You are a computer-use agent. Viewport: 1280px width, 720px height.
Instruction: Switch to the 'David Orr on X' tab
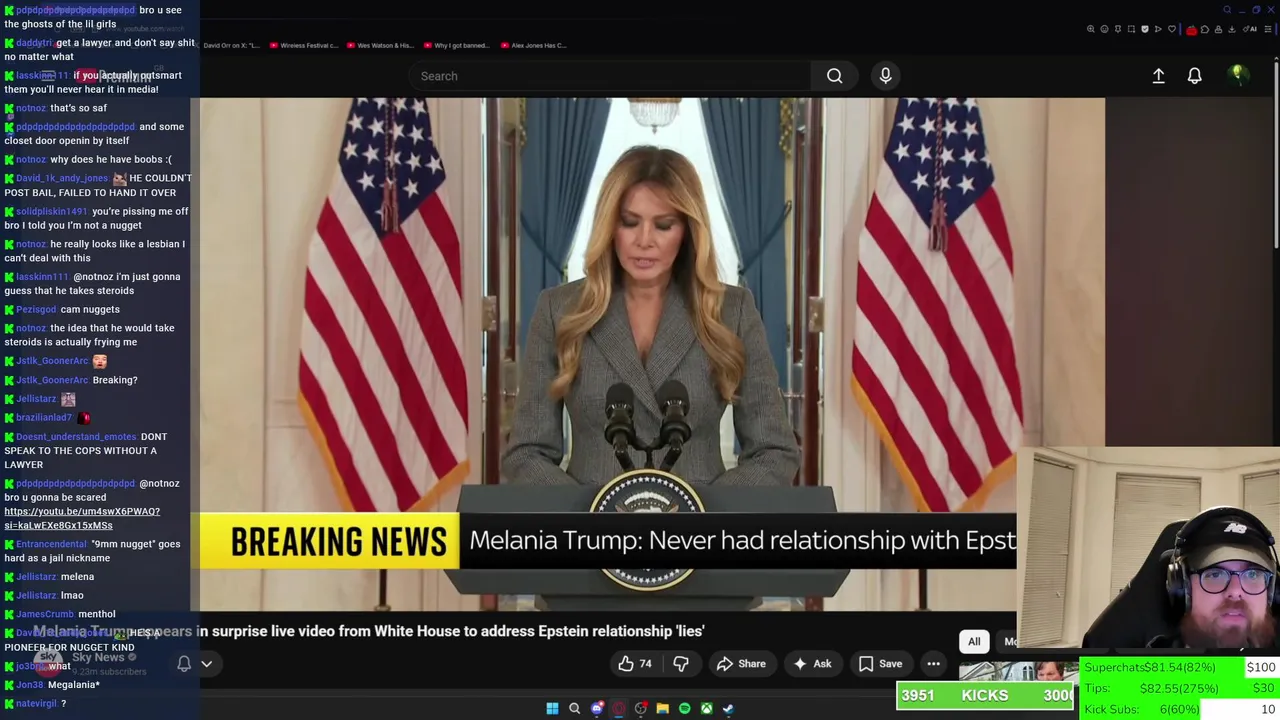(231, 45)
